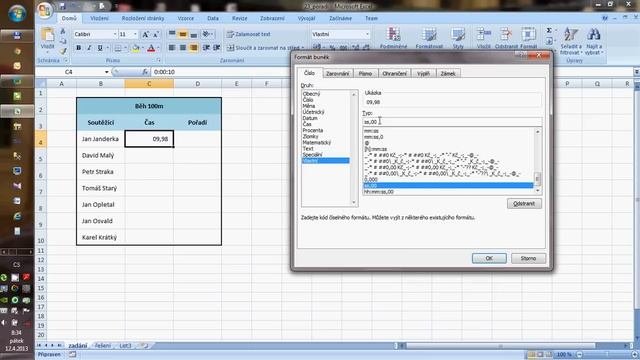The image size is (640, 360).
Task: Open the Fill Color dropdown arrow
Action: click(142, 48)
